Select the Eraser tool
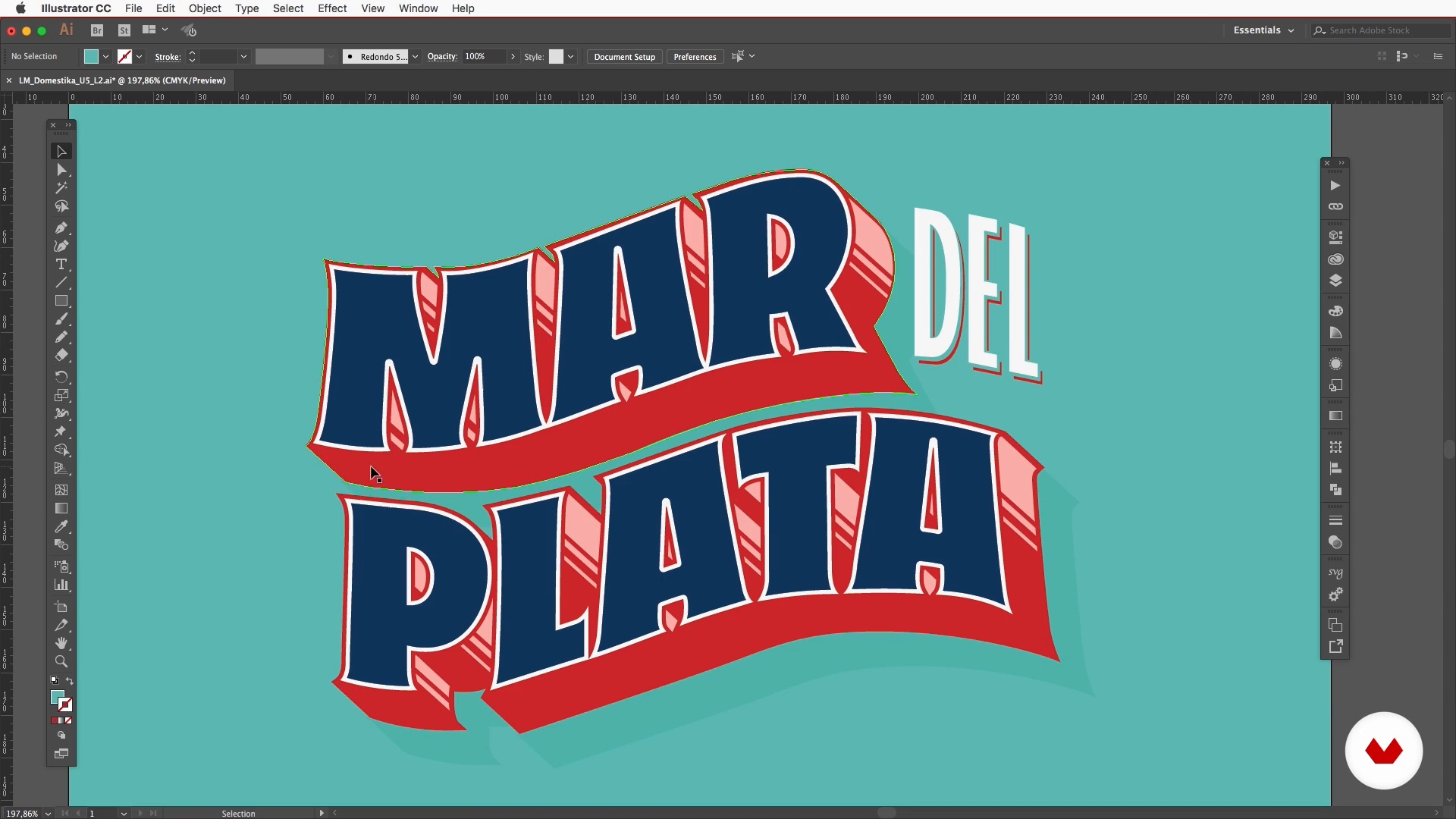The width and height of the screenshot is (1456, 819). tap(61, 355)
